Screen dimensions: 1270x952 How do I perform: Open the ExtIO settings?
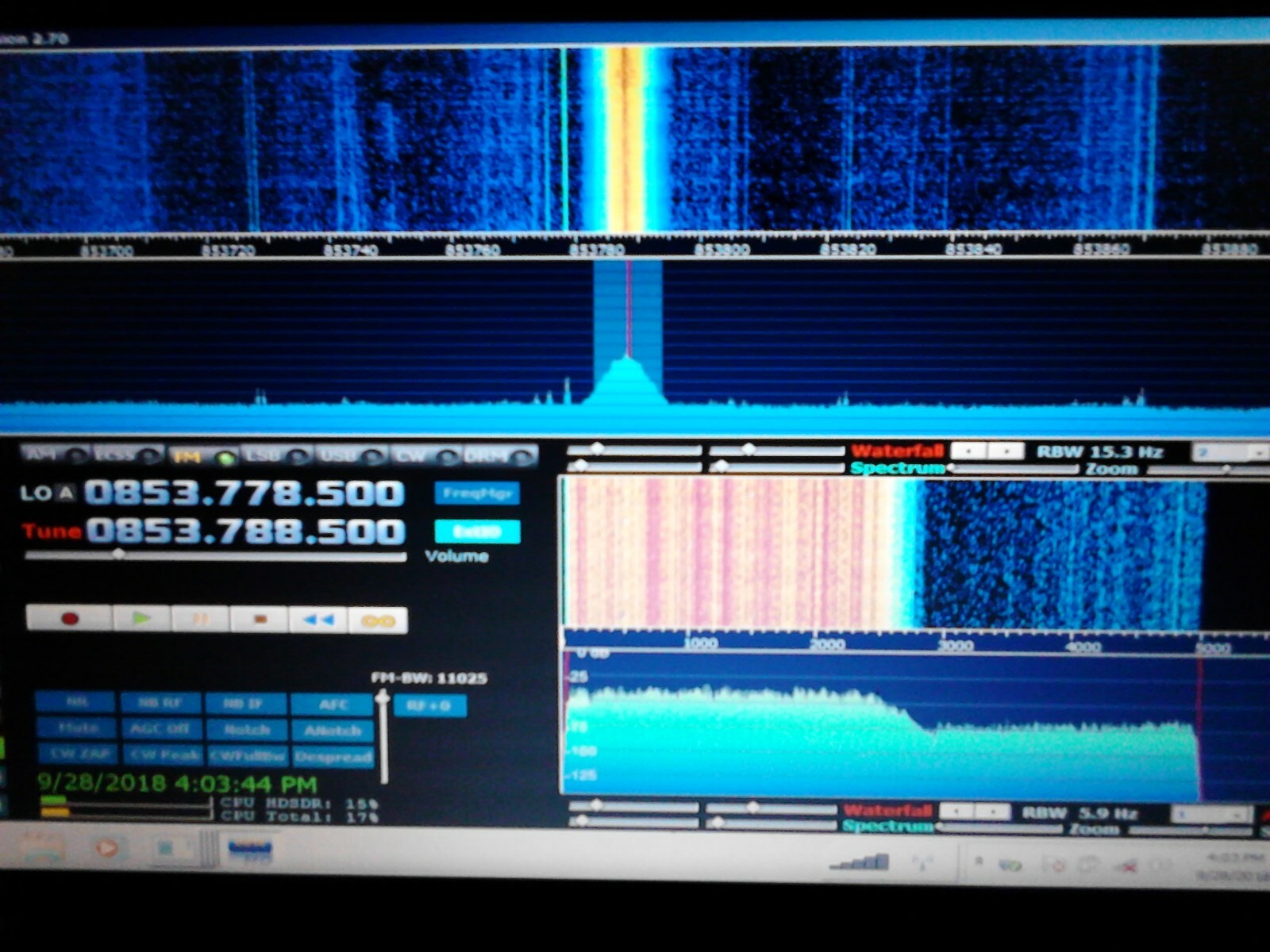pos(476,531)
